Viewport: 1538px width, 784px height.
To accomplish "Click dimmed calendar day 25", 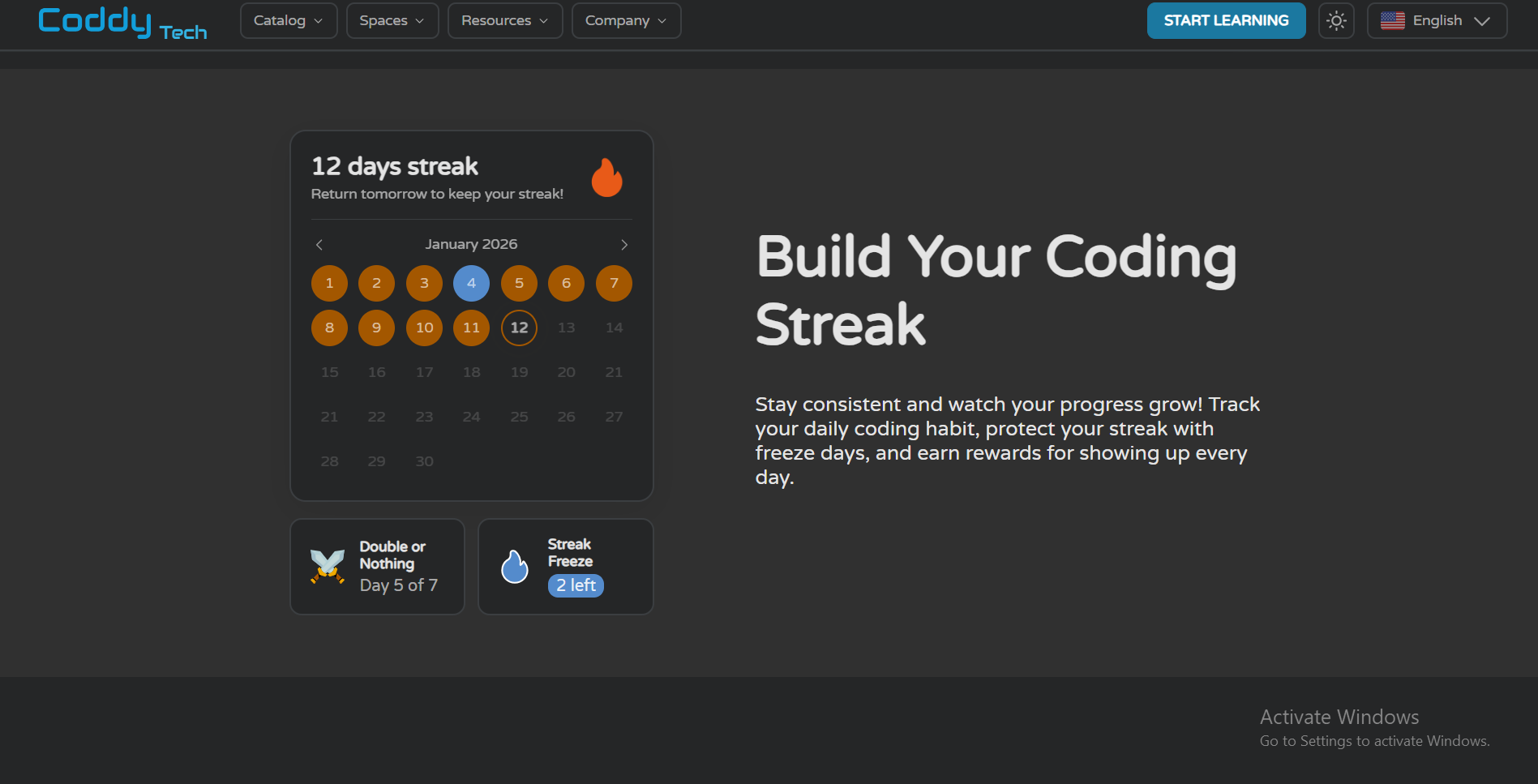I will pyautogui.click(x=519, y=417).
